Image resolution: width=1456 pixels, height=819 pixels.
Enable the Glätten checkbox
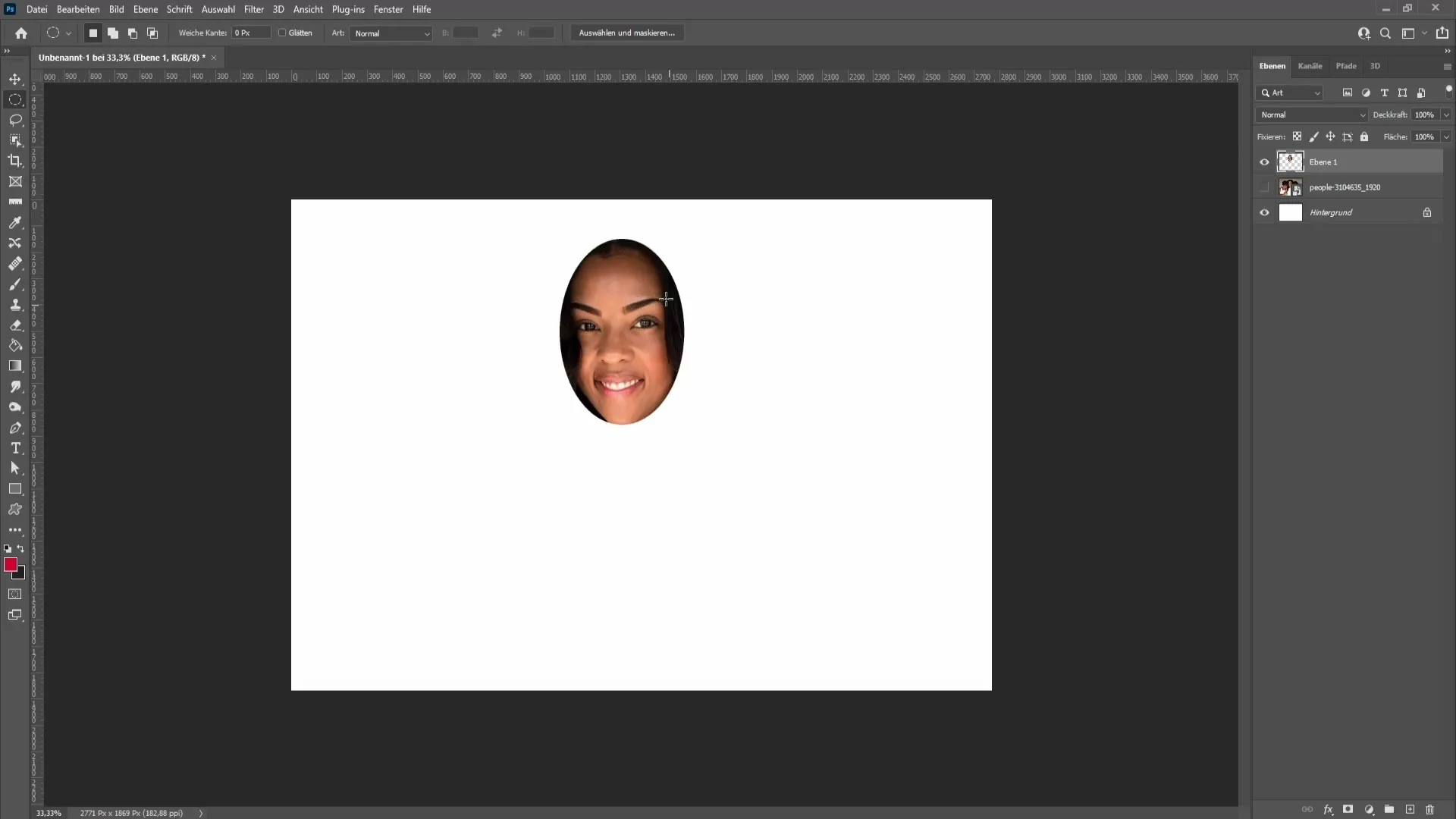pos(282,33)
